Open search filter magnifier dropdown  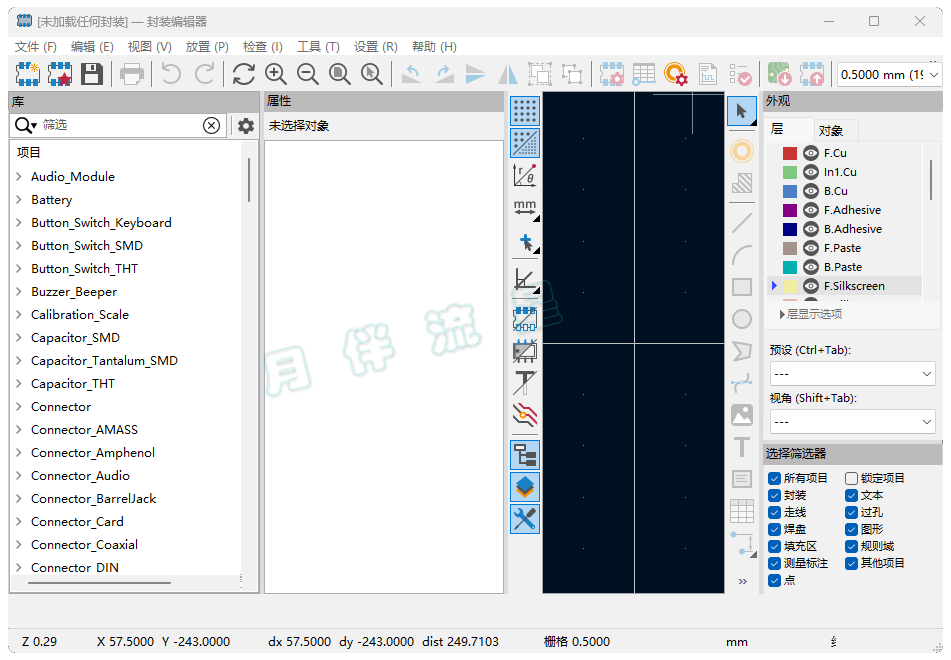click(25, 125)
